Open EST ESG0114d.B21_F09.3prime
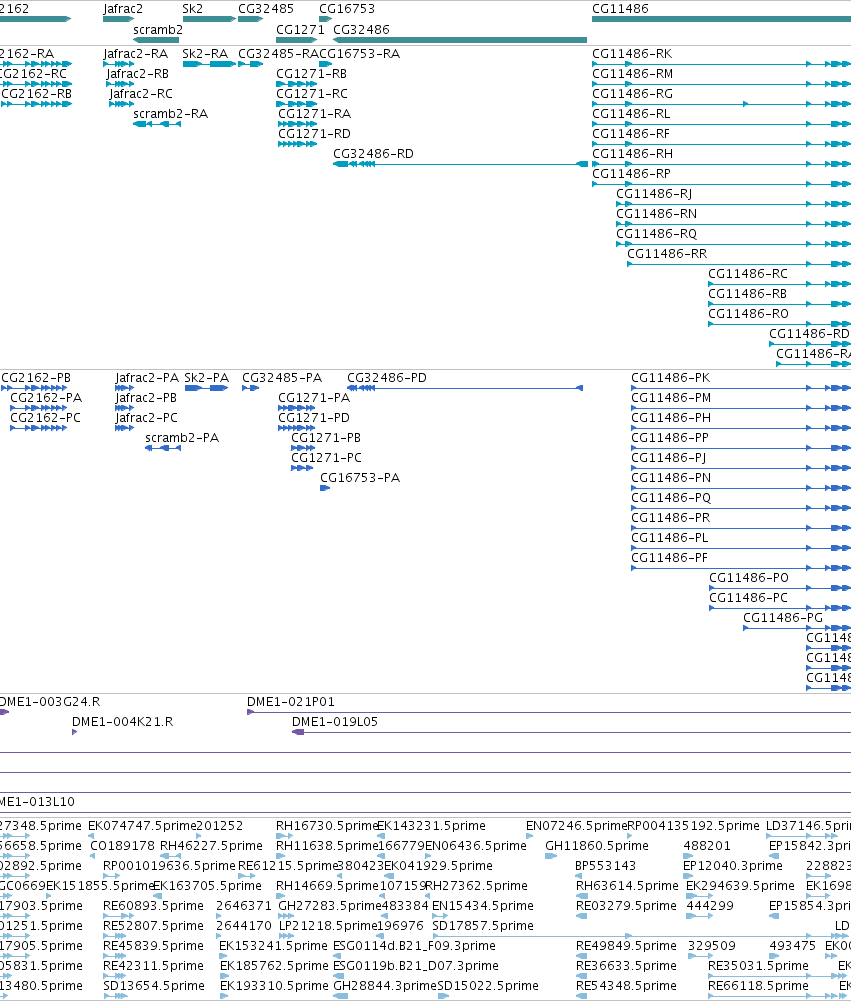851x1001 pixels. pos(414,946)
